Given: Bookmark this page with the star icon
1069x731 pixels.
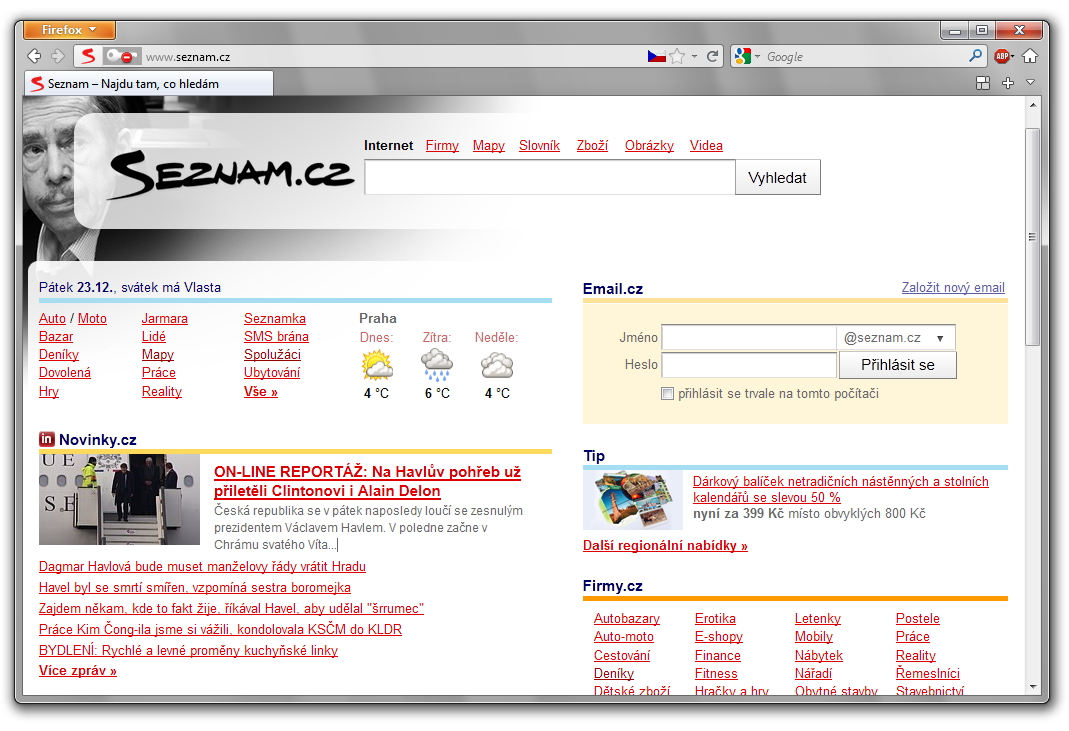Looking at the screenshot, I should pos(676,56).
